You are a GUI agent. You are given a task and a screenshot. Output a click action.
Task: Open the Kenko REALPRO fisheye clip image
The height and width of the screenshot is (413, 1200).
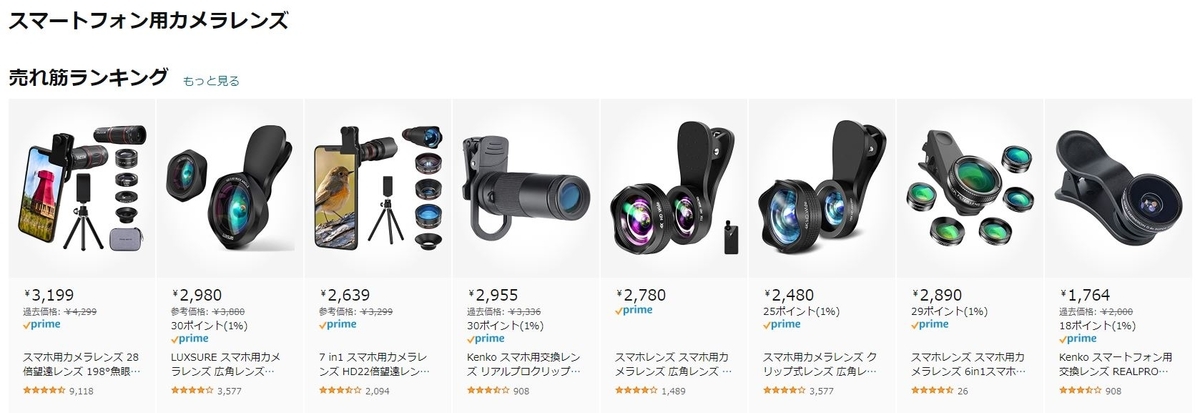[1117, 187]
